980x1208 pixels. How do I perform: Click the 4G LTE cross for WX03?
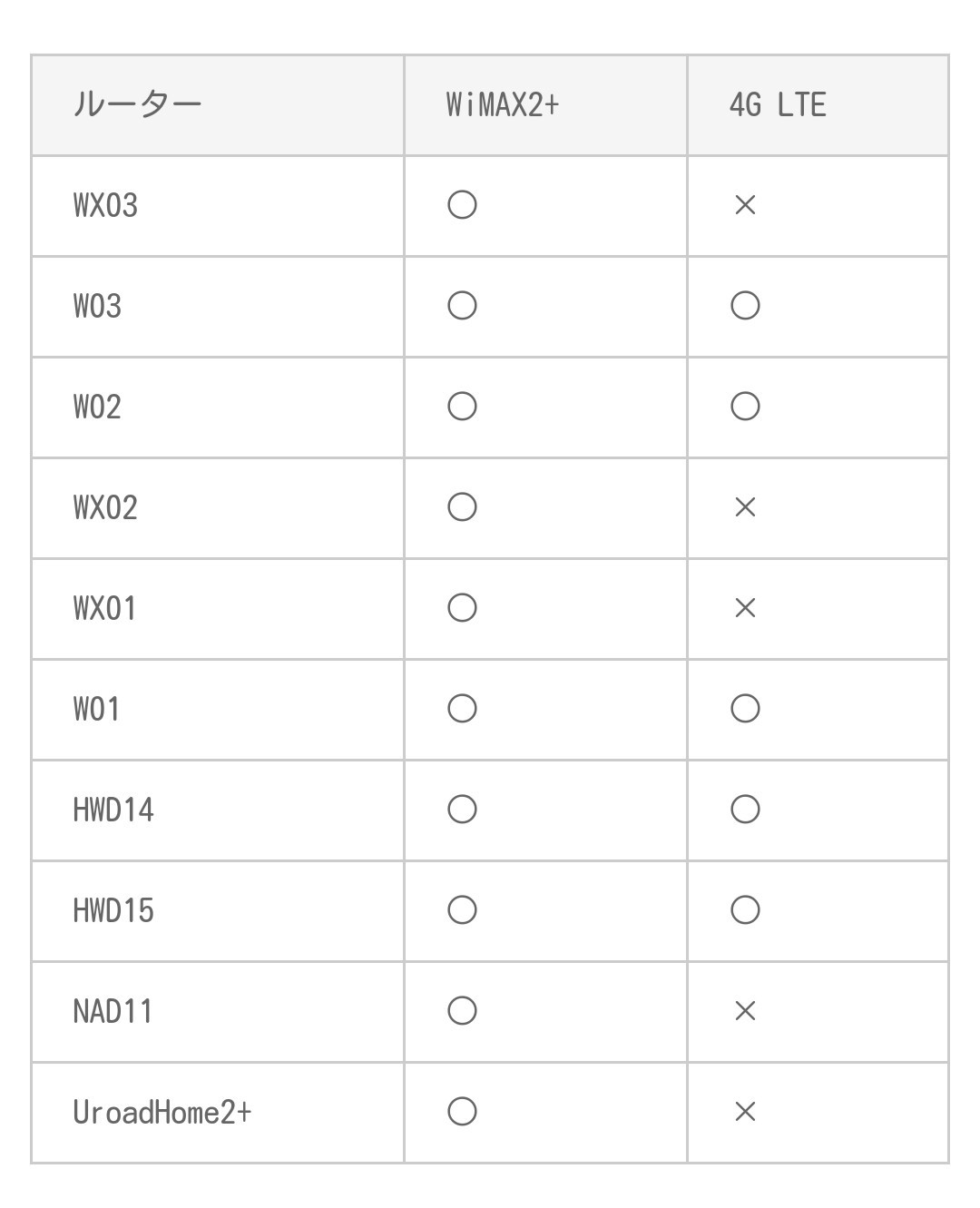[x=745, y=205]
